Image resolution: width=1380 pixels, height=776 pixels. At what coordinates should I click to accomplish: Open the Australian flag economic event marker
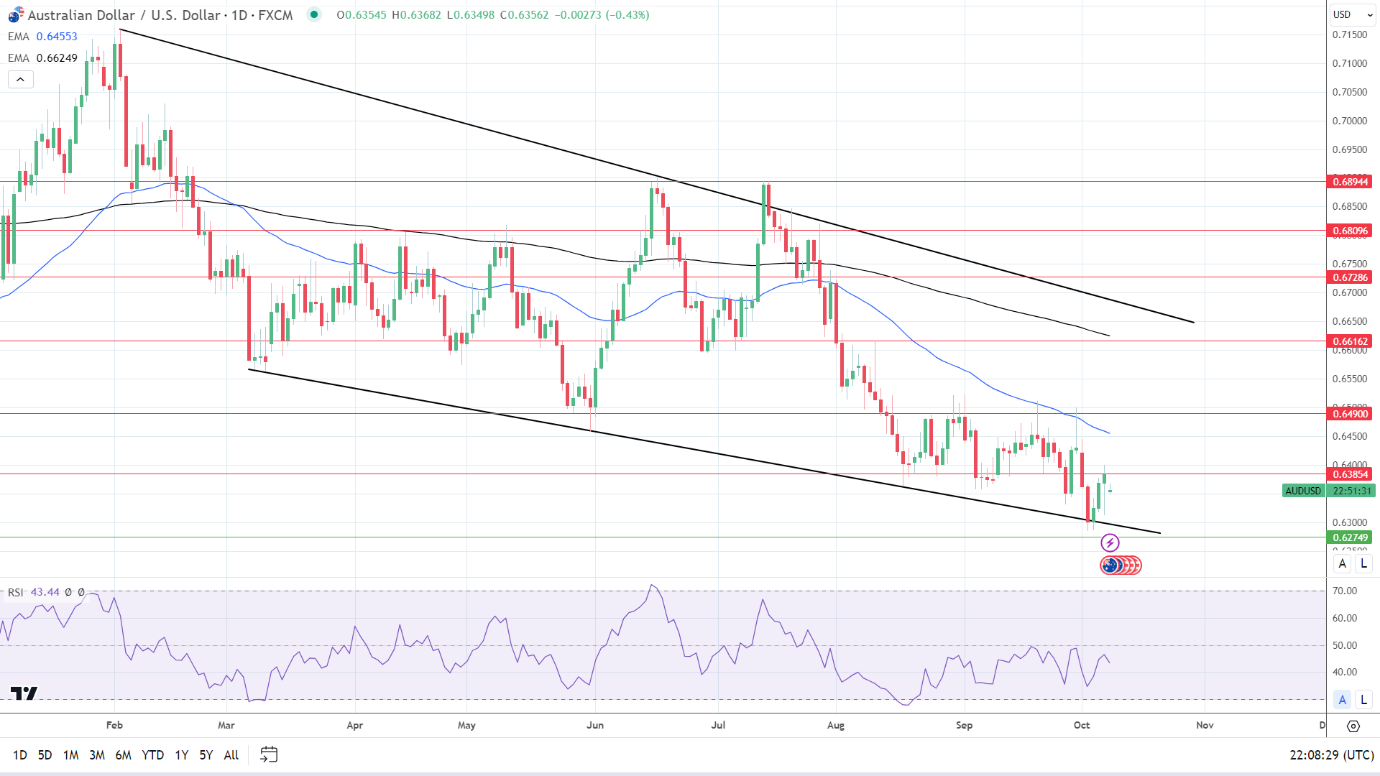(x=1110, y=566)
